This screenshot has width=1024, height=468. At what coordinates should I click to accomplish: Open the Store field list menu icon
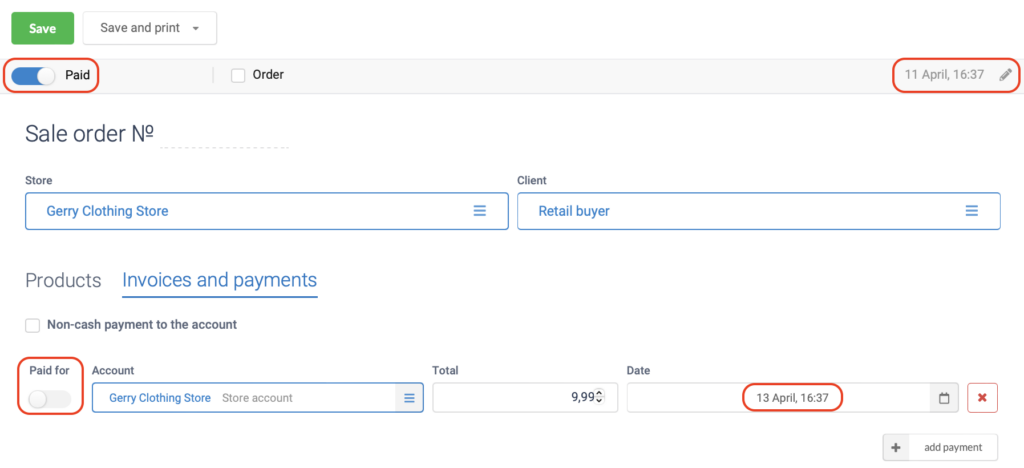(480, 211)
